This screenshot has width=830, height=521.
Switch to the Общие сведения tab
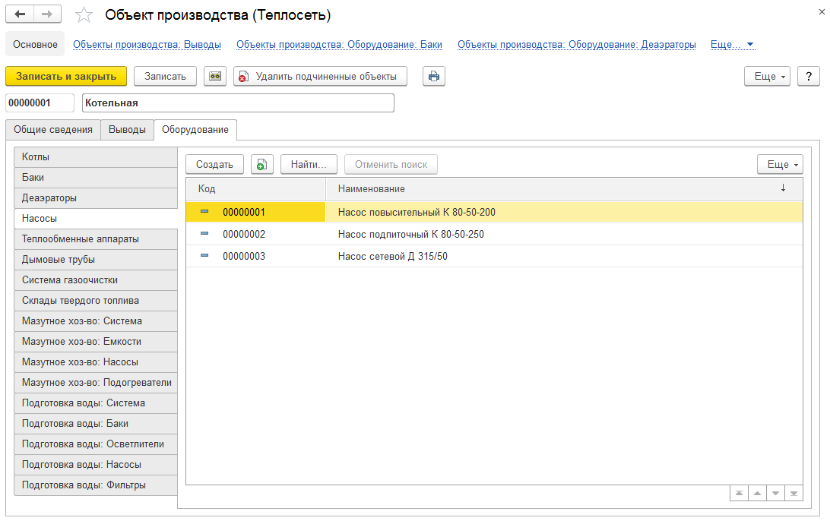click(53, 130)
